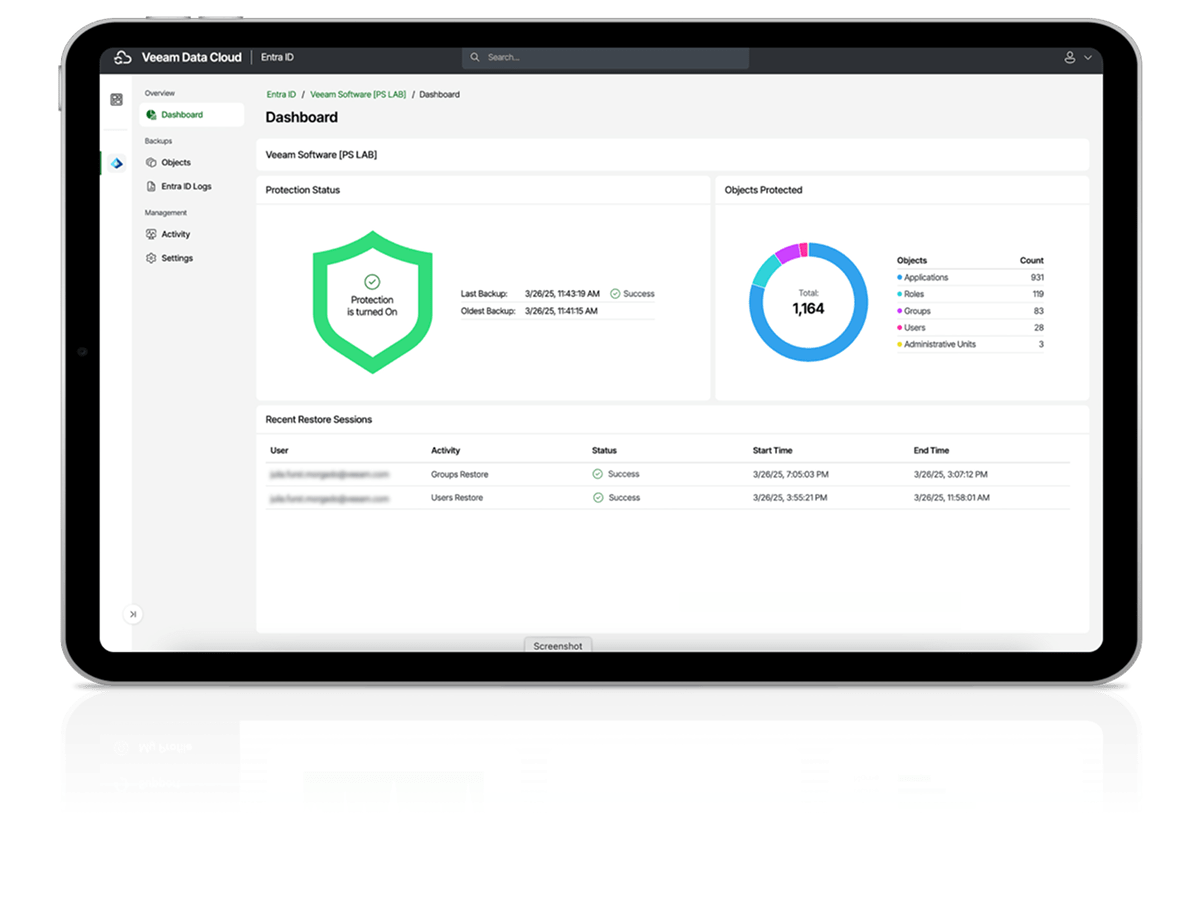Click the user profile icon in the top bar
This screenshot has height=924, width=1200.
[1069, 57]
